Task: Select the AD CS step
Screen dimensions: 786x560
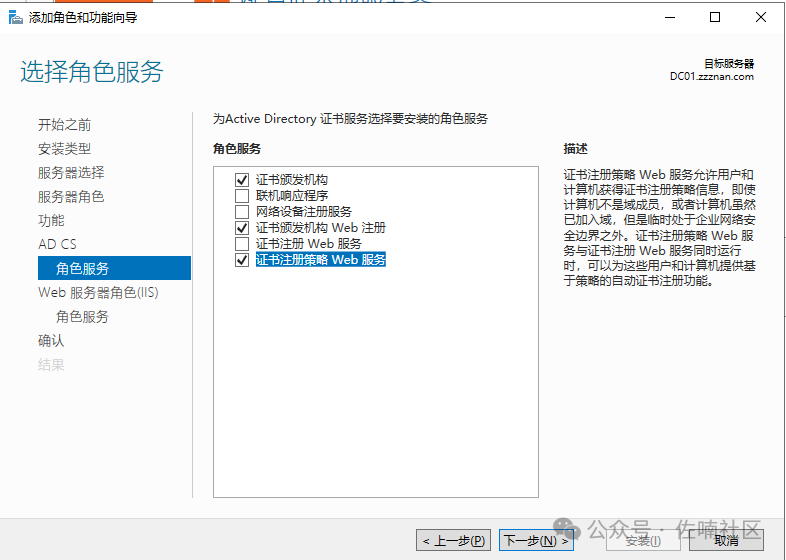Action: coord(58,244)
